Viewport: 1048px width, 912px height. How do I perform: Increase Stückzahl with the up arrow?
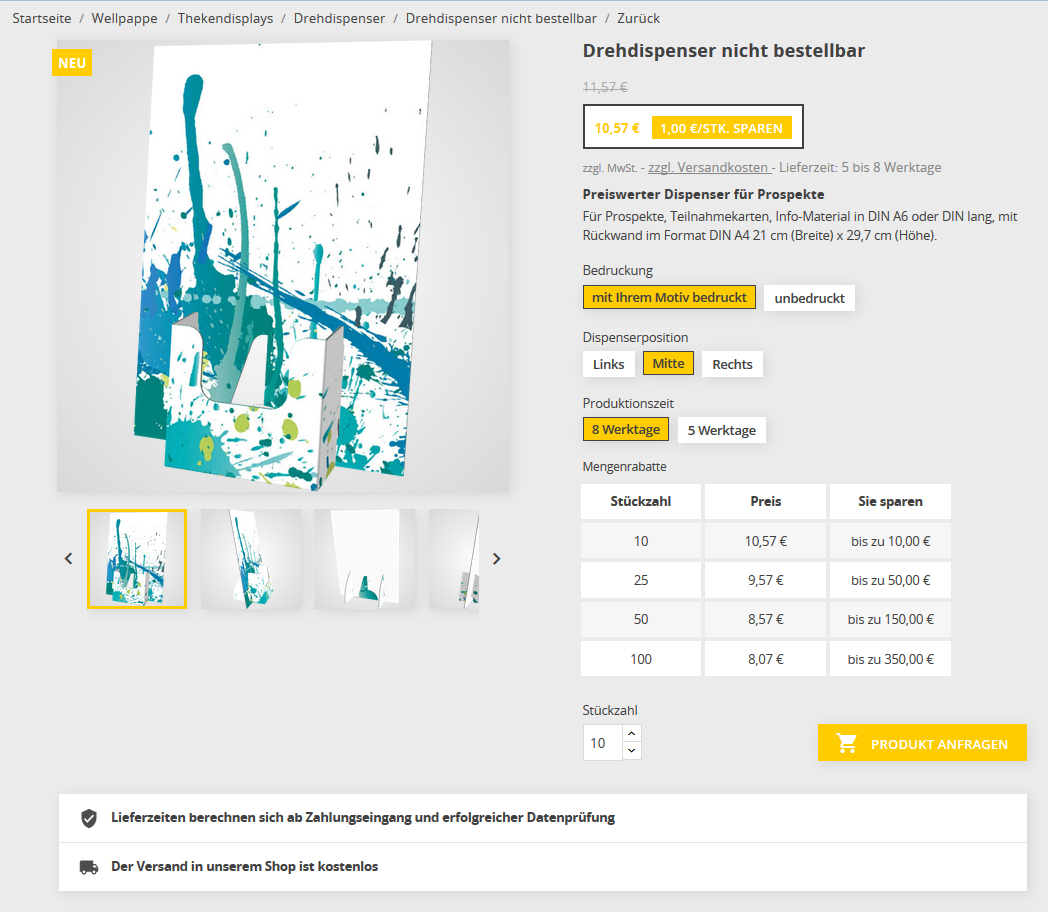click(x=632, y=734)
